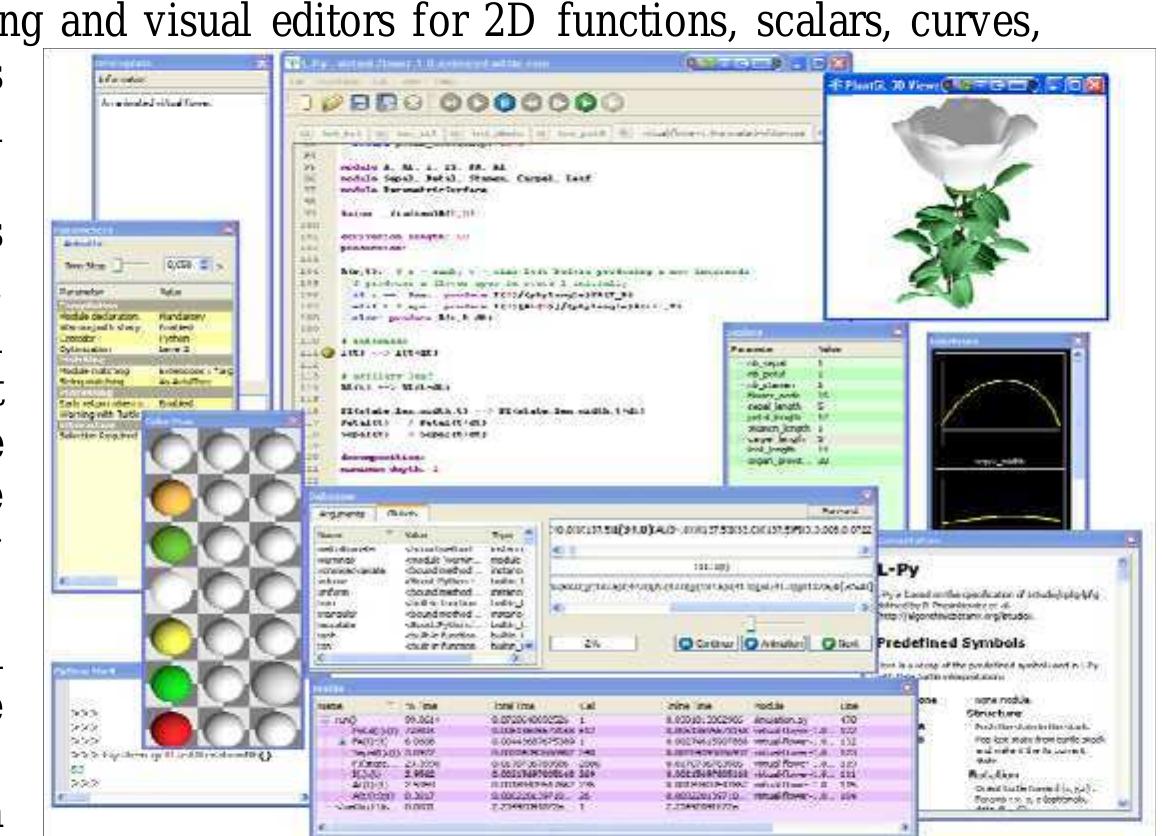Click the Open file pencil-folder icon
The height and width of the screenshot is (836, 1164).
[x=332, y=102]
